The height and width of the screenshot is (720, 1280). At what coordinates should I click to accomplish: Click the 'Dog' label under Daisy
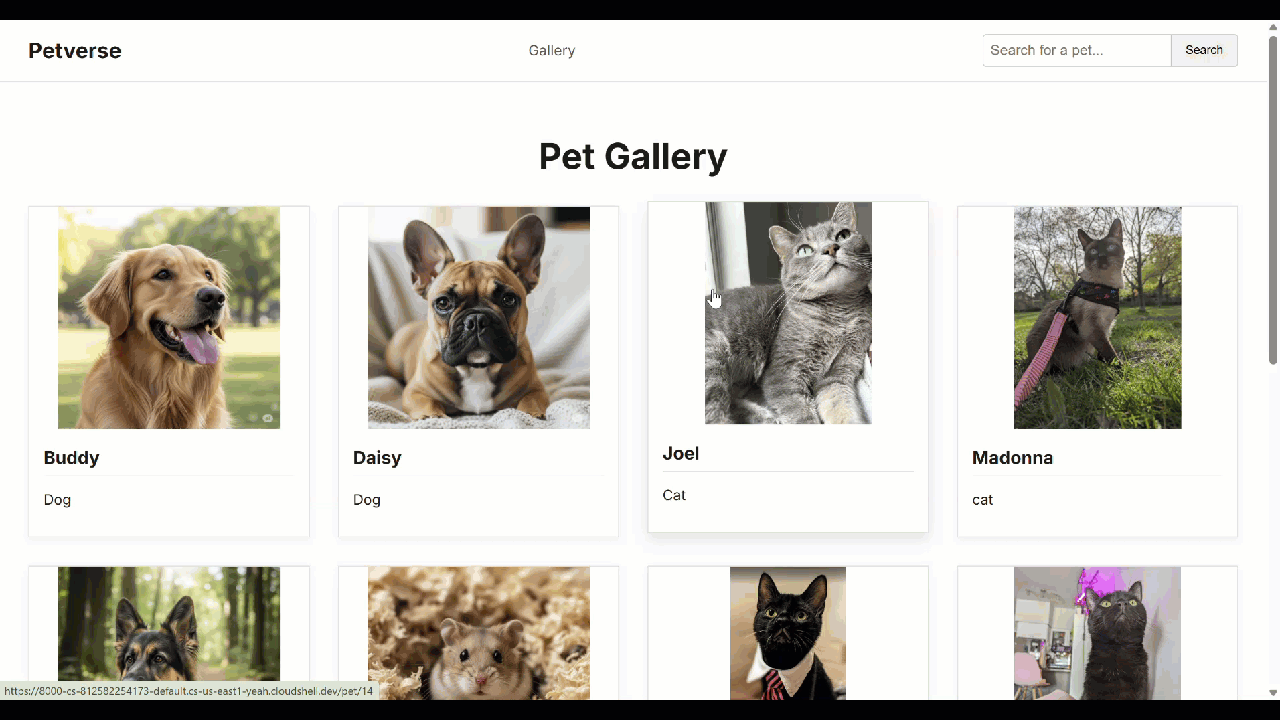pyautogui.click(x=367, y=500)
